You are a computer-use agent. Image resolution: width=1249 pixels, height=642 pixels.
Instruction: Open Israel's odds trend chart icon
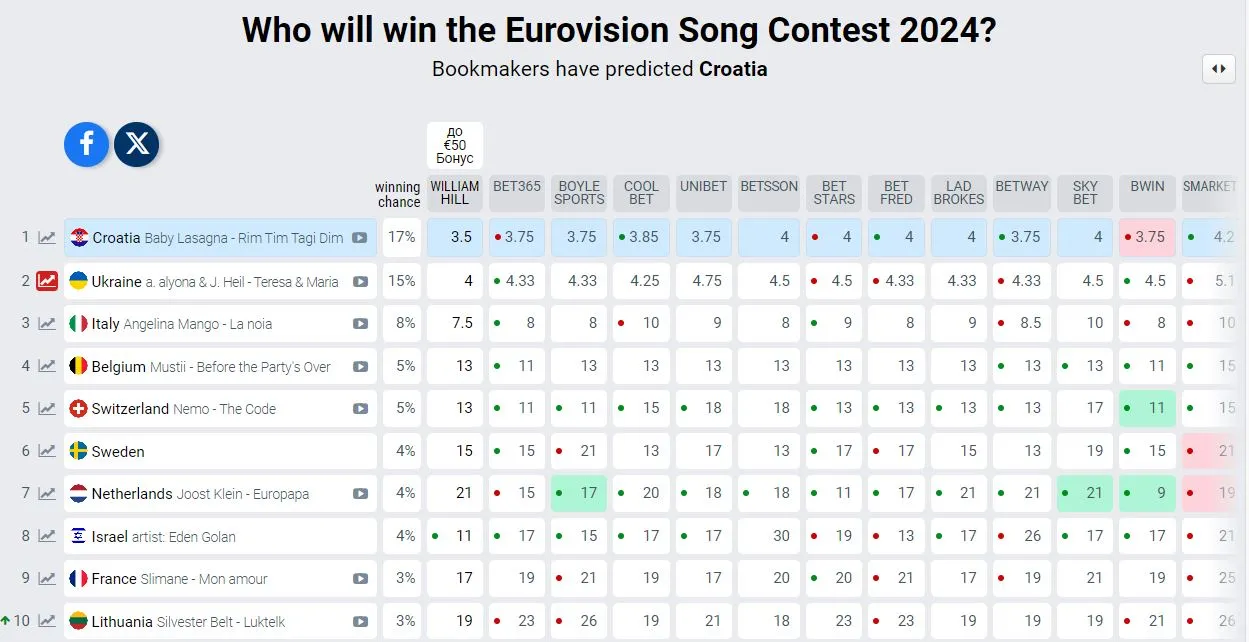pyautogui.click(x=47, y=536)
